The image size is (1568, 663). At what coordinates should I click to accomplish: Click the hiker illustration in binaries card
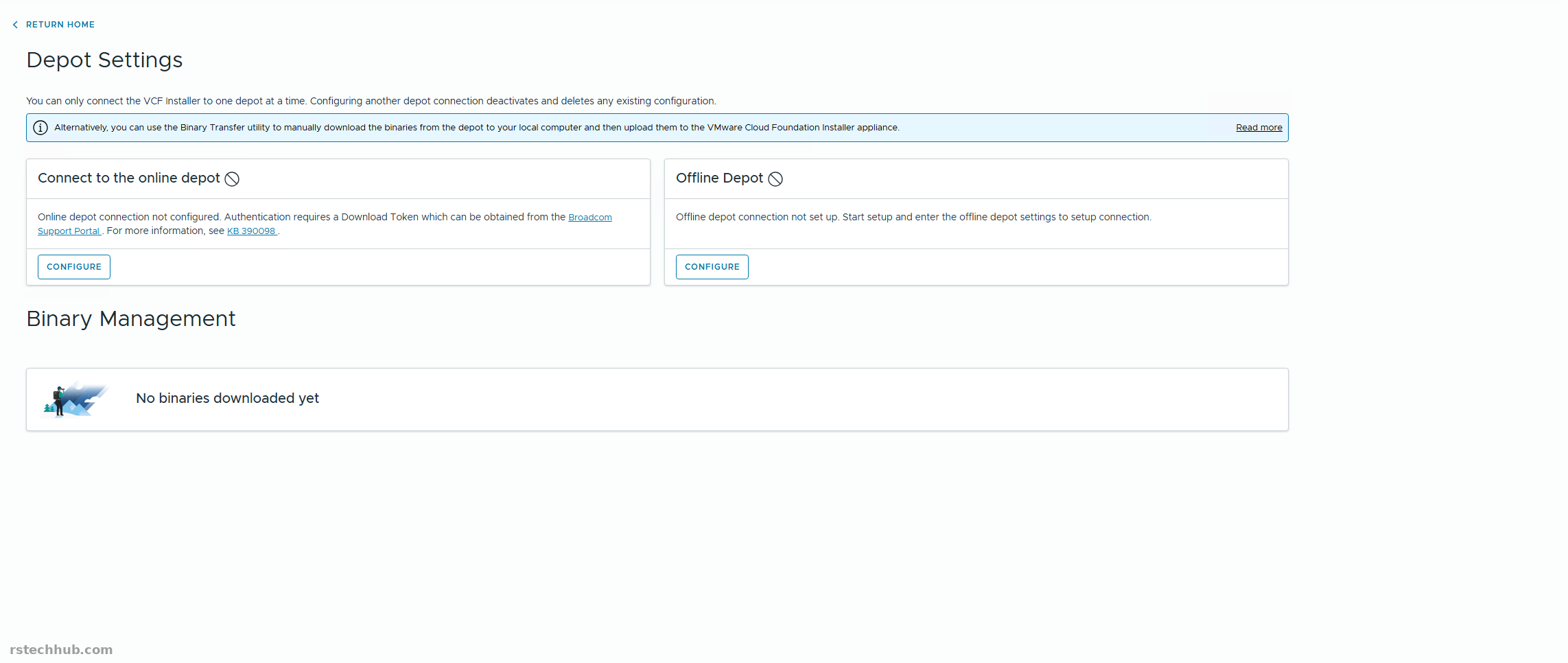tap(75, 399)
